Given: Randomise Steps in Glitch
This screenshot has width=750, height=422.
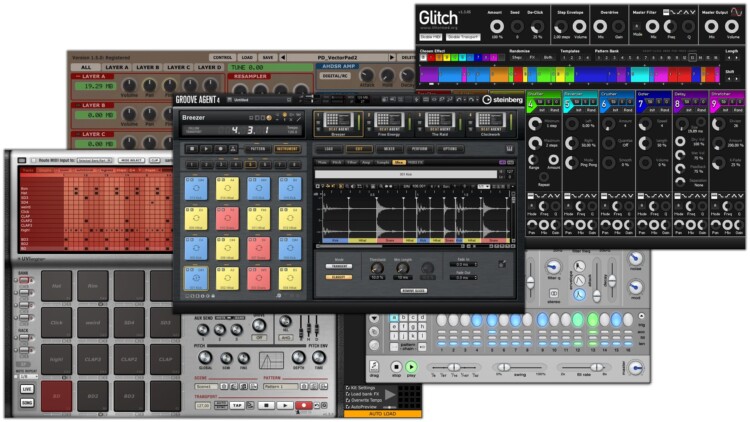Looking at the screenshot, I should [x=517, y=57].
